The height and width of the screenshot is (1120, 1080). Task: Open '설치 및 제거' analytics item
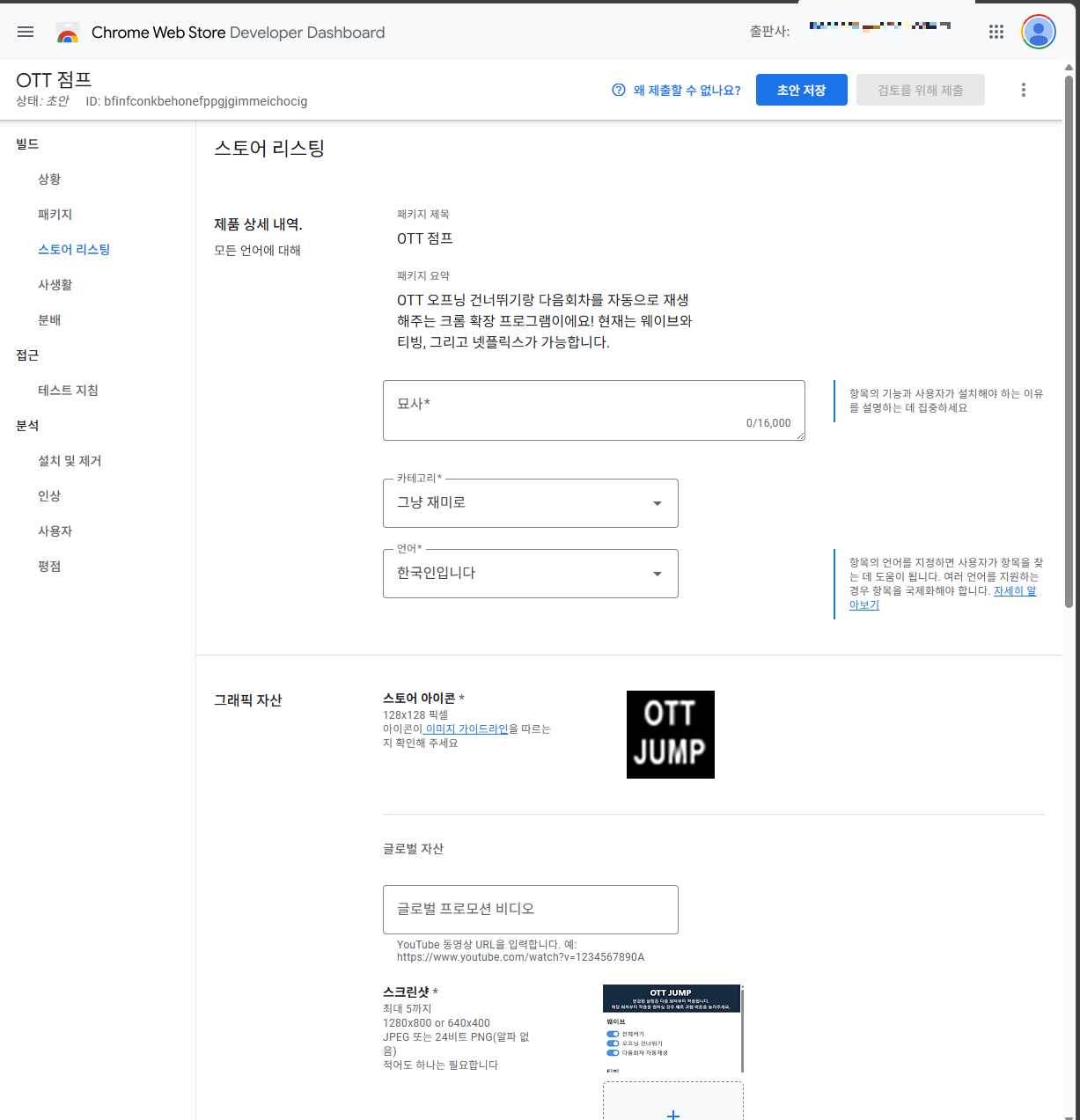pyautogui.click(x=70, y=461)
